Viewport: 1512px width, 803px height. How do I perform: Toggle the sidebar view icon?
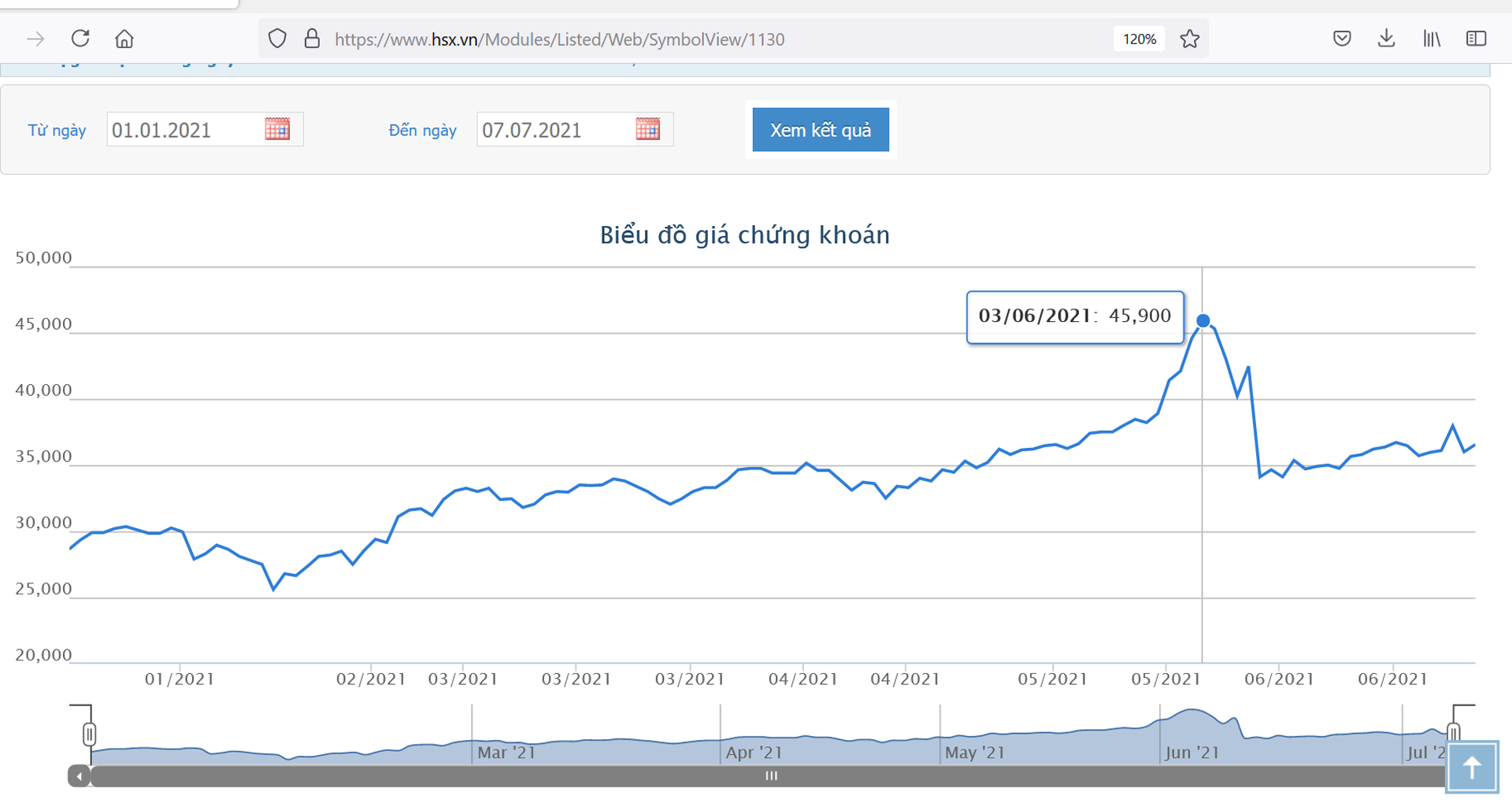click(1476, 39)
